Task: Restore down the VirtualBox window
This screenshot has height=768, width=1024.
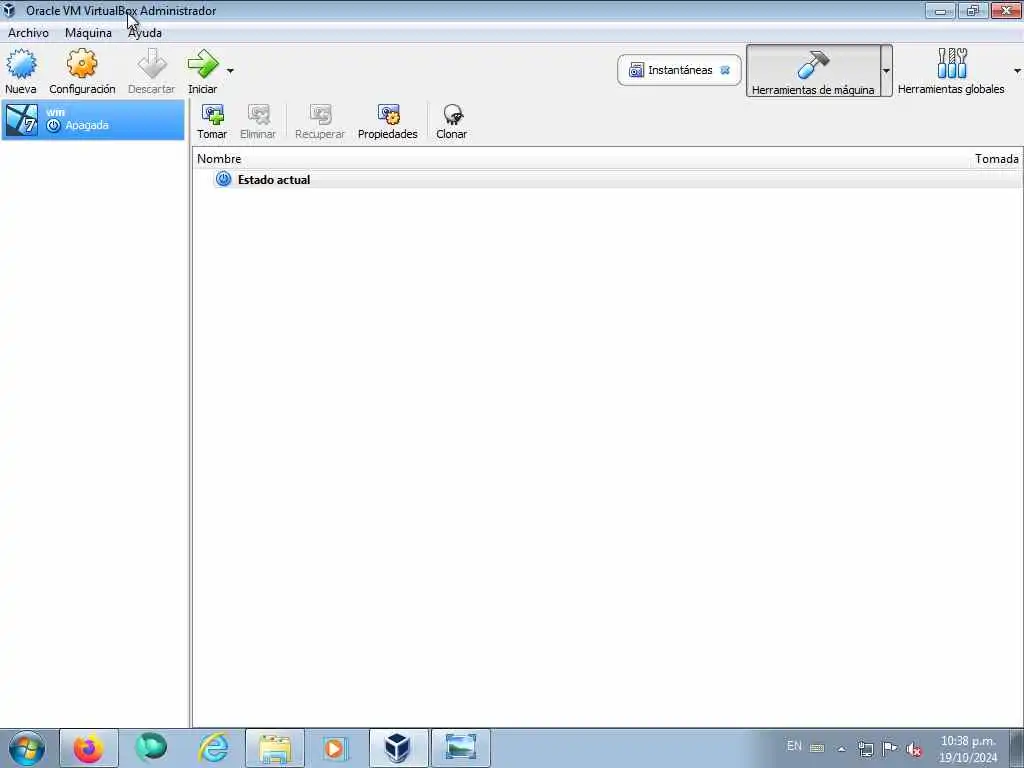Action: 972,10
